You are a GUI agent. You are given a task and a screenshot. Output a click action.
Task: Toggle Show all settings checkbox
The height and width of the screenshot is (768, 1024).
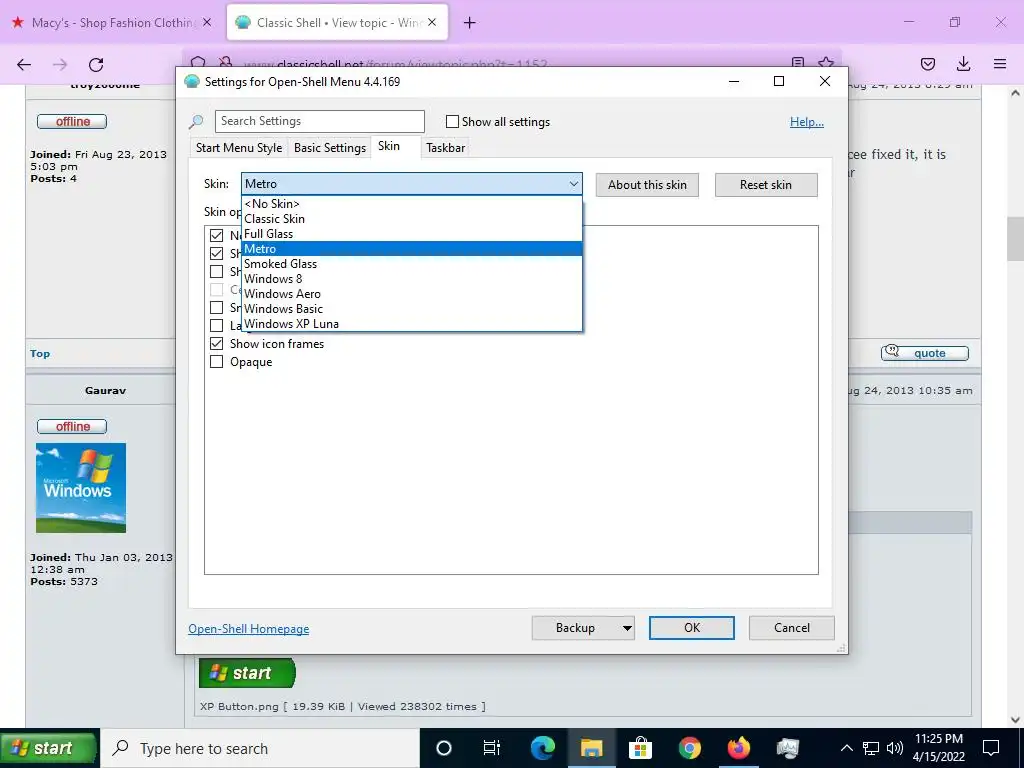coord(452,121)
